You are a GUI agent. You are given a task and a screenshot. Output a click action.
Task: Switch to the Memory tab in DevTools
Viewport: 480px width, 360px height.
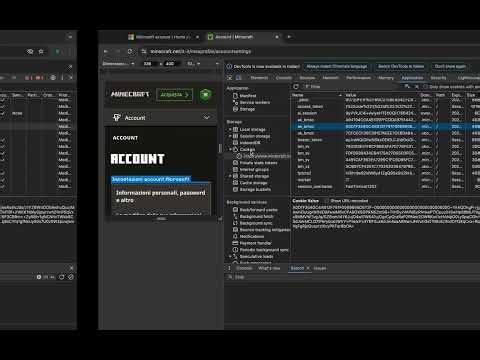386,78
